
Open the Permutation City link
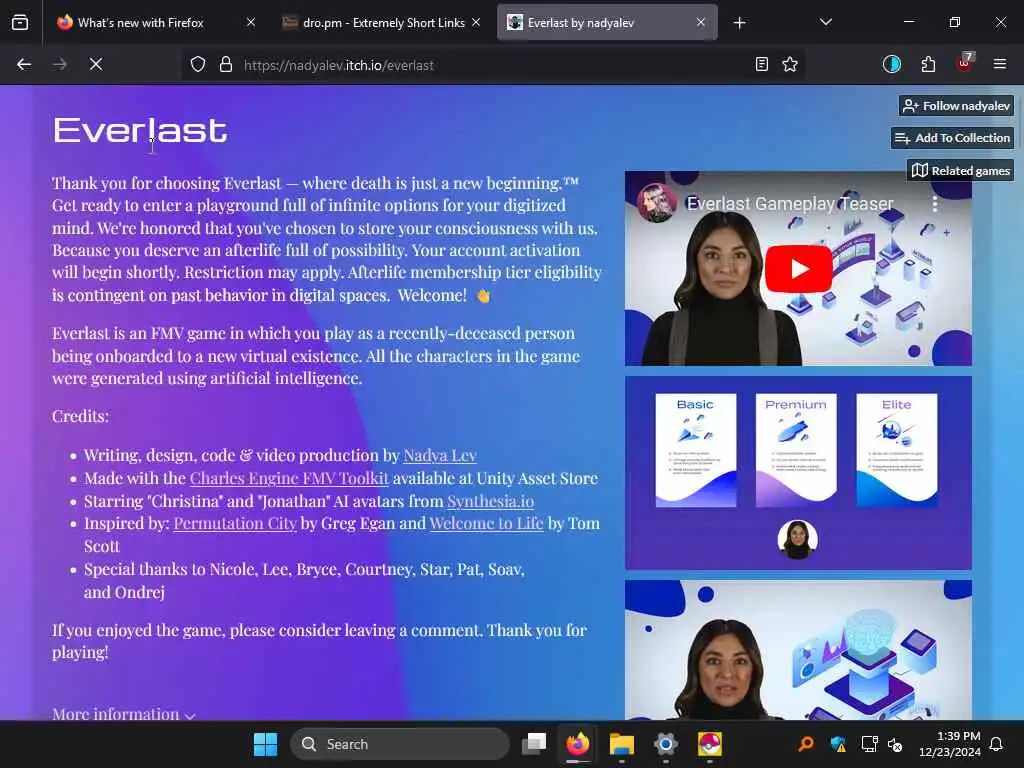click(x=235, y=523)
